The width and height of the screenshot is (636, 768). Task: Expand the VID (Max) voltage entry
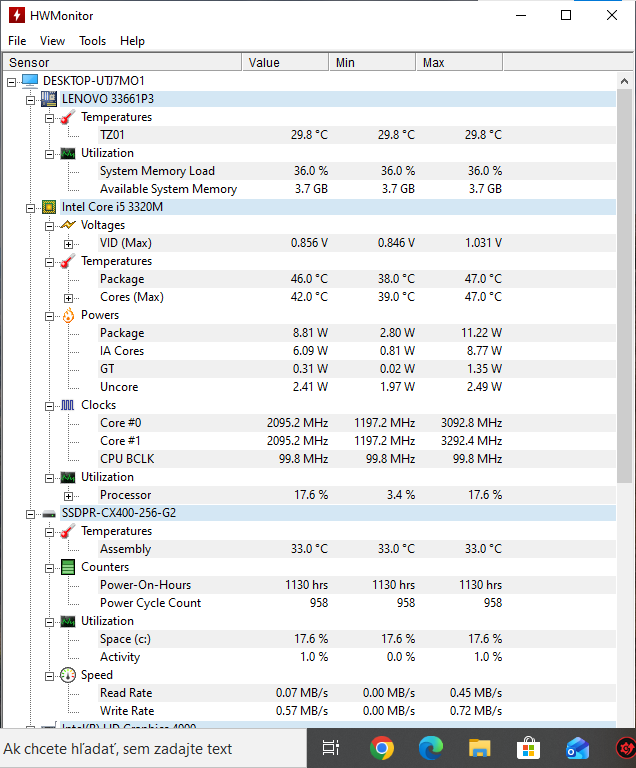click(x=69, y=244)
